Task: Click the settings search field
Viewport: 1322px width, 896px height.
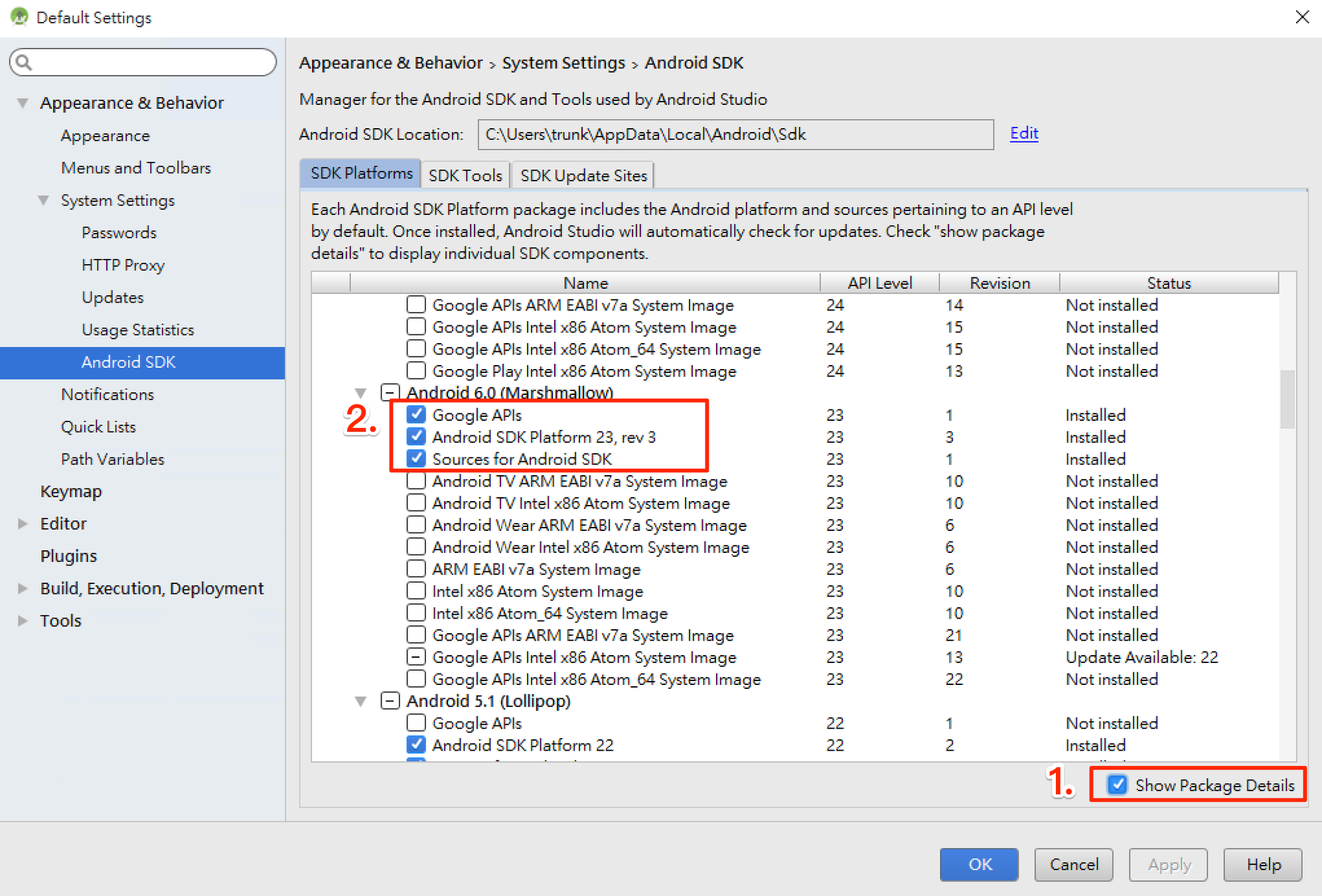Action: (x=143, y=62)
